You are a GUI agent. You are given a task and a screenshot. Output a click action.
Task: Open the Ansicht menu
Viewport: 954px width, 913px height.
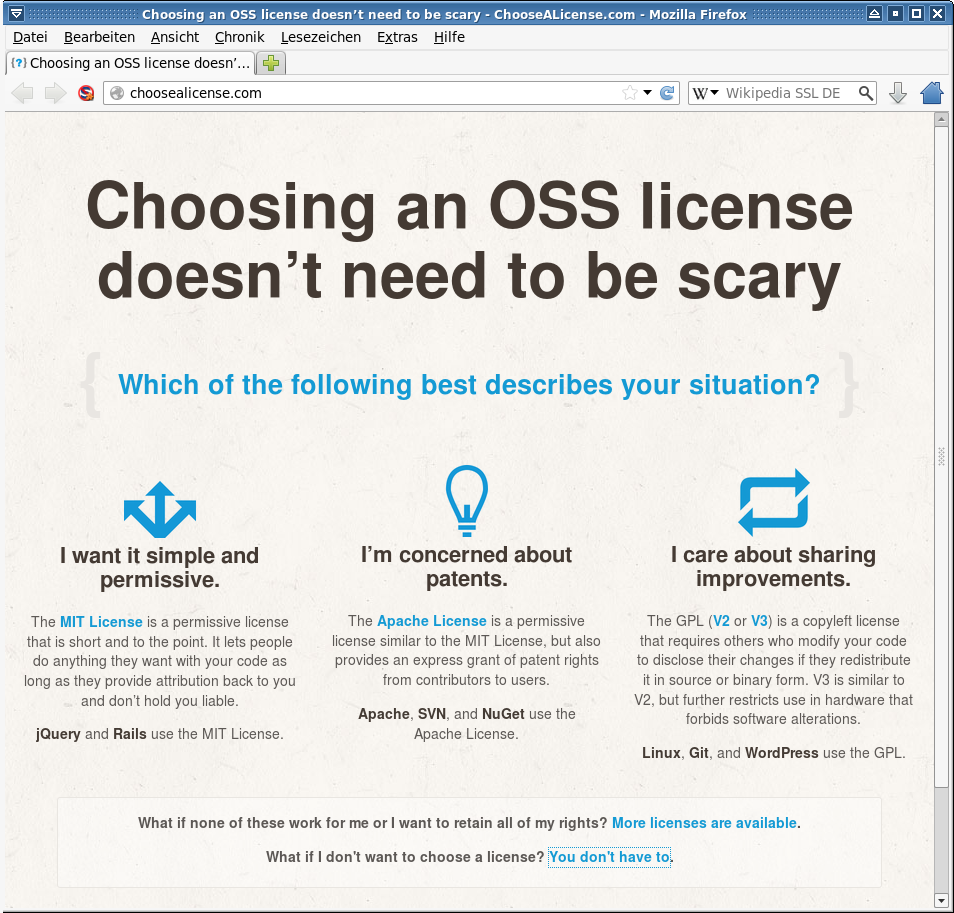[175, 37]
